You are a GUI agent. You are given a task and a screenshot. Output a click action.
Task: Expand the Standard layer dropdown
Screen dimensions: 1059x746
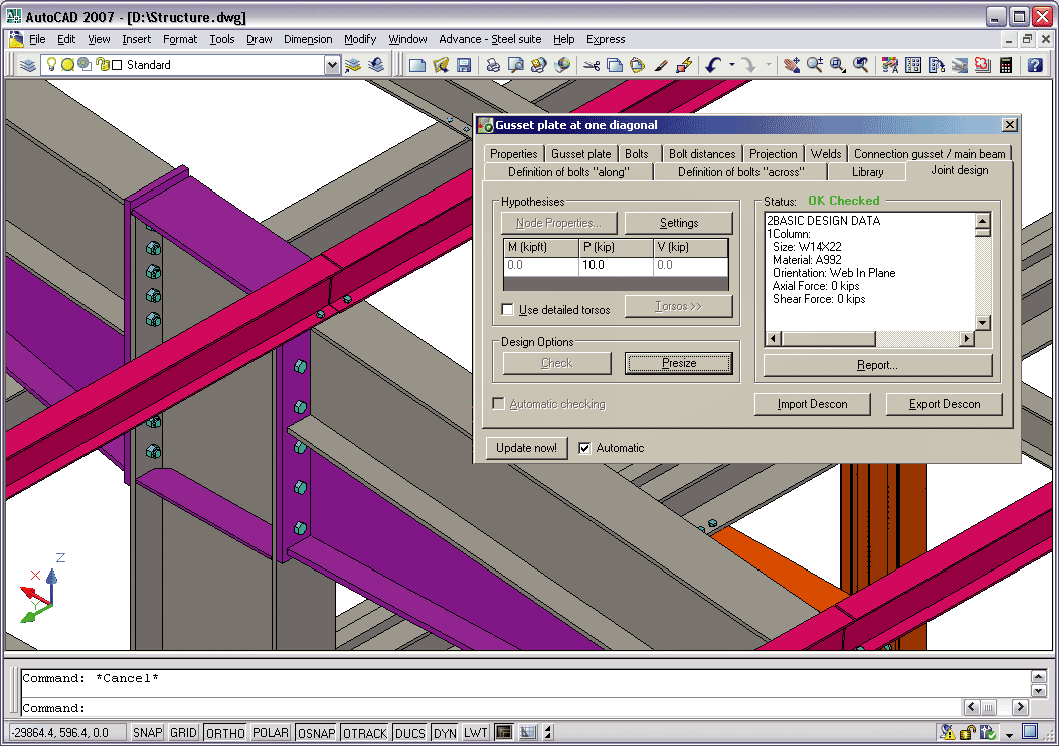point(332,65)
